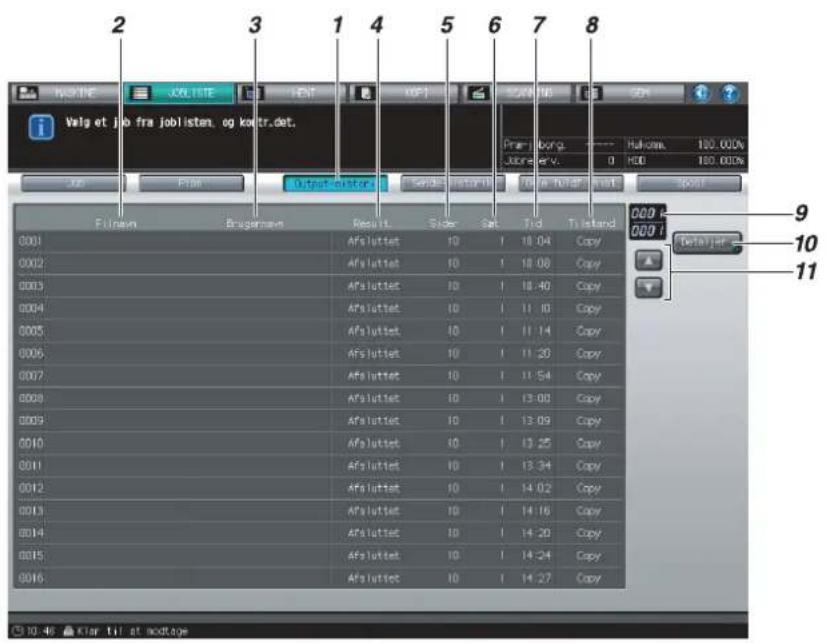The image size is (826, 643).
Task: Click the scroll up arrow button
Action: pos(648,260)
